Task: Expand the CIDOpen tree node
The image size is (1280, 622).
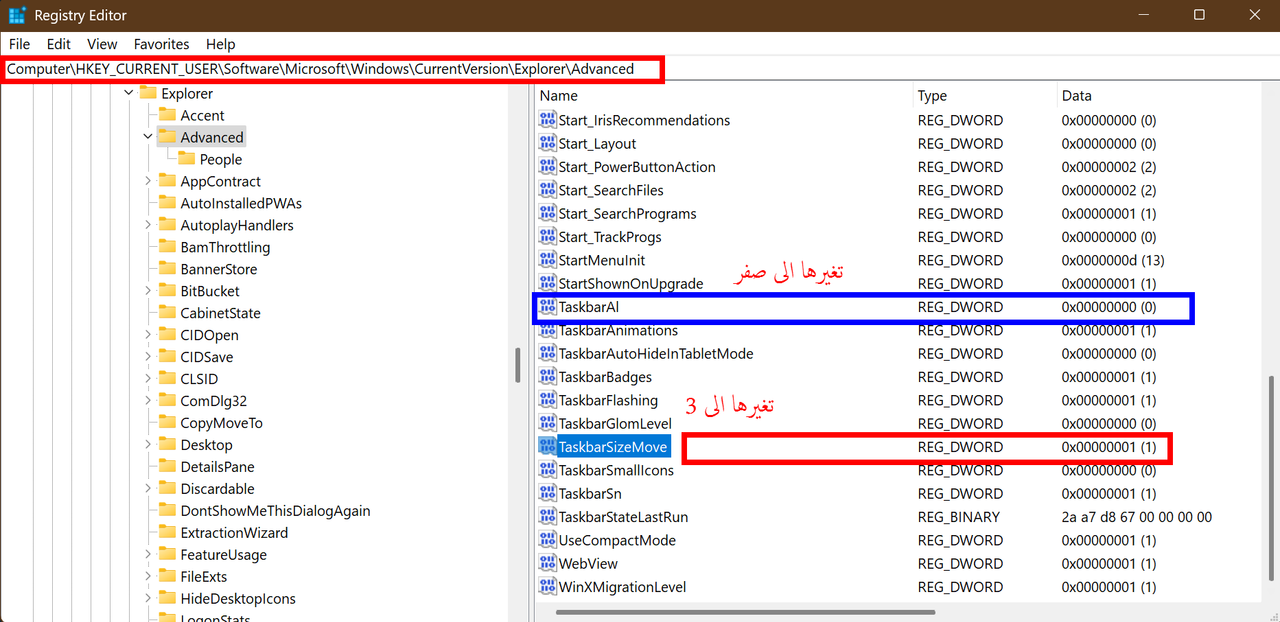Action: click(x=148, y=335)
